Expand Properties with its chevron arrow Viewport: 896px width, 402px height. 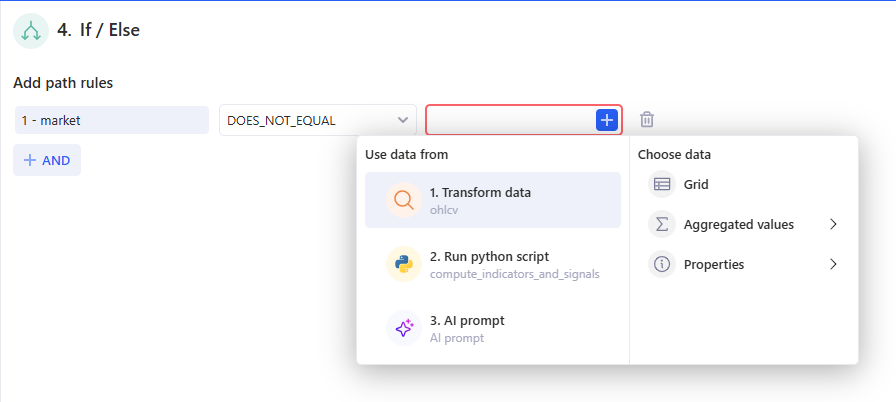point(833,264)
